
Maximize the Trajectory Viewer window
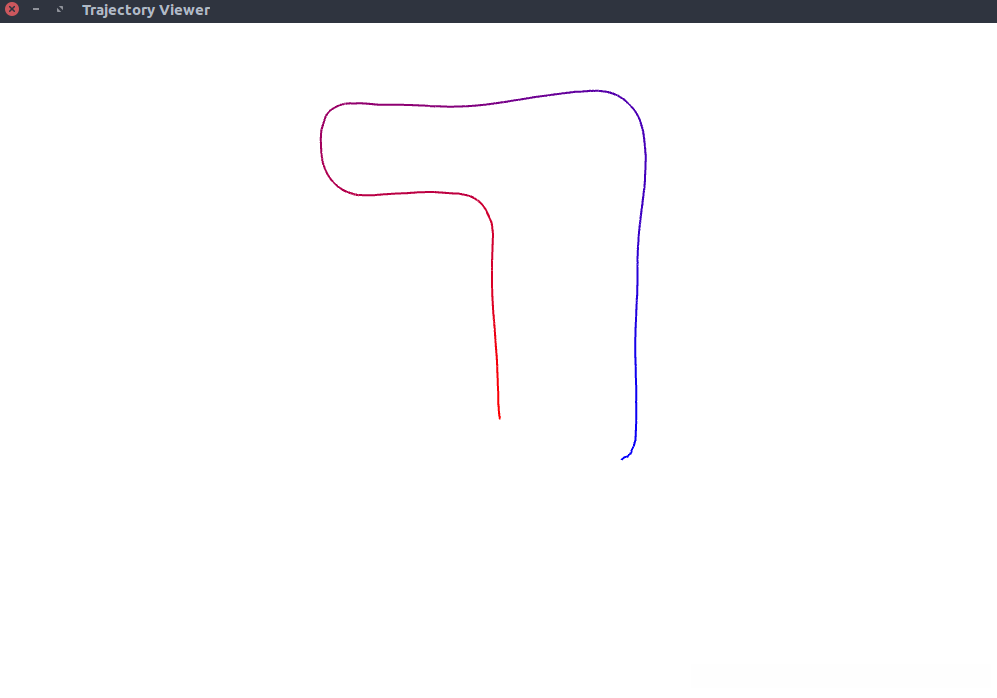coord(60,10)
